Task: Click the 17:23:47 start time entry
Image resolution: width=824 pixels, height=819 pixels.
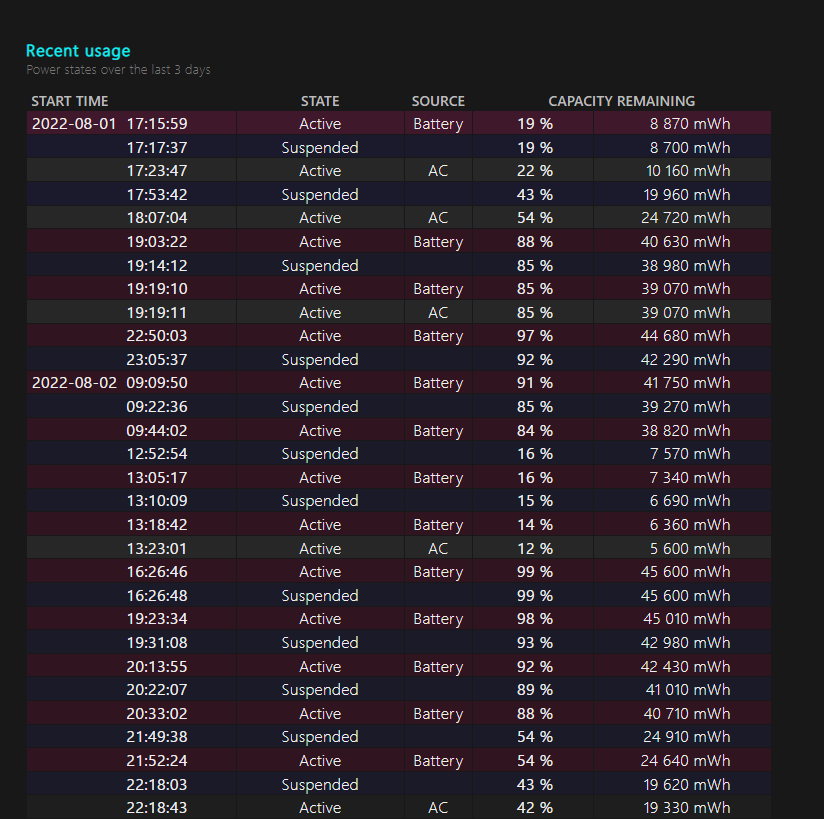Action: click(157, 171)
